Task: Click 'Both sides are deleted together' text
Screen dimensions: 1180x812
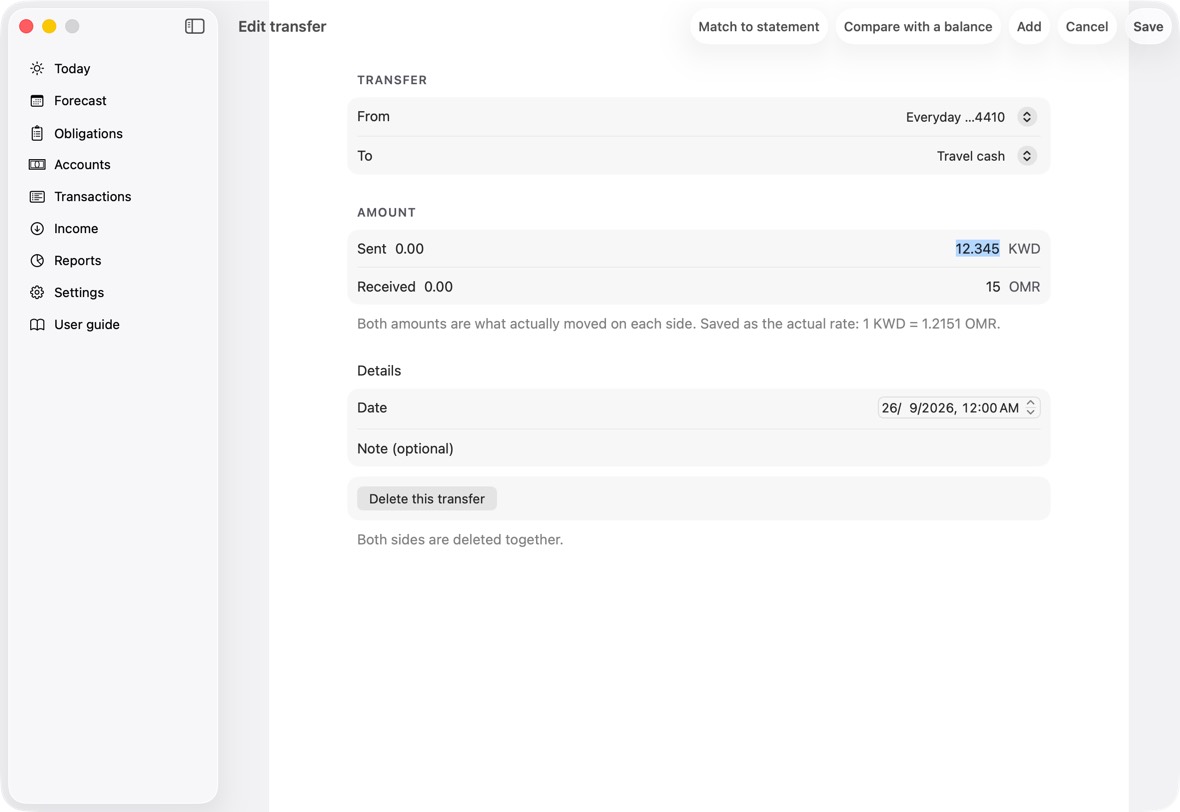Action: click(x=460, y=540)
